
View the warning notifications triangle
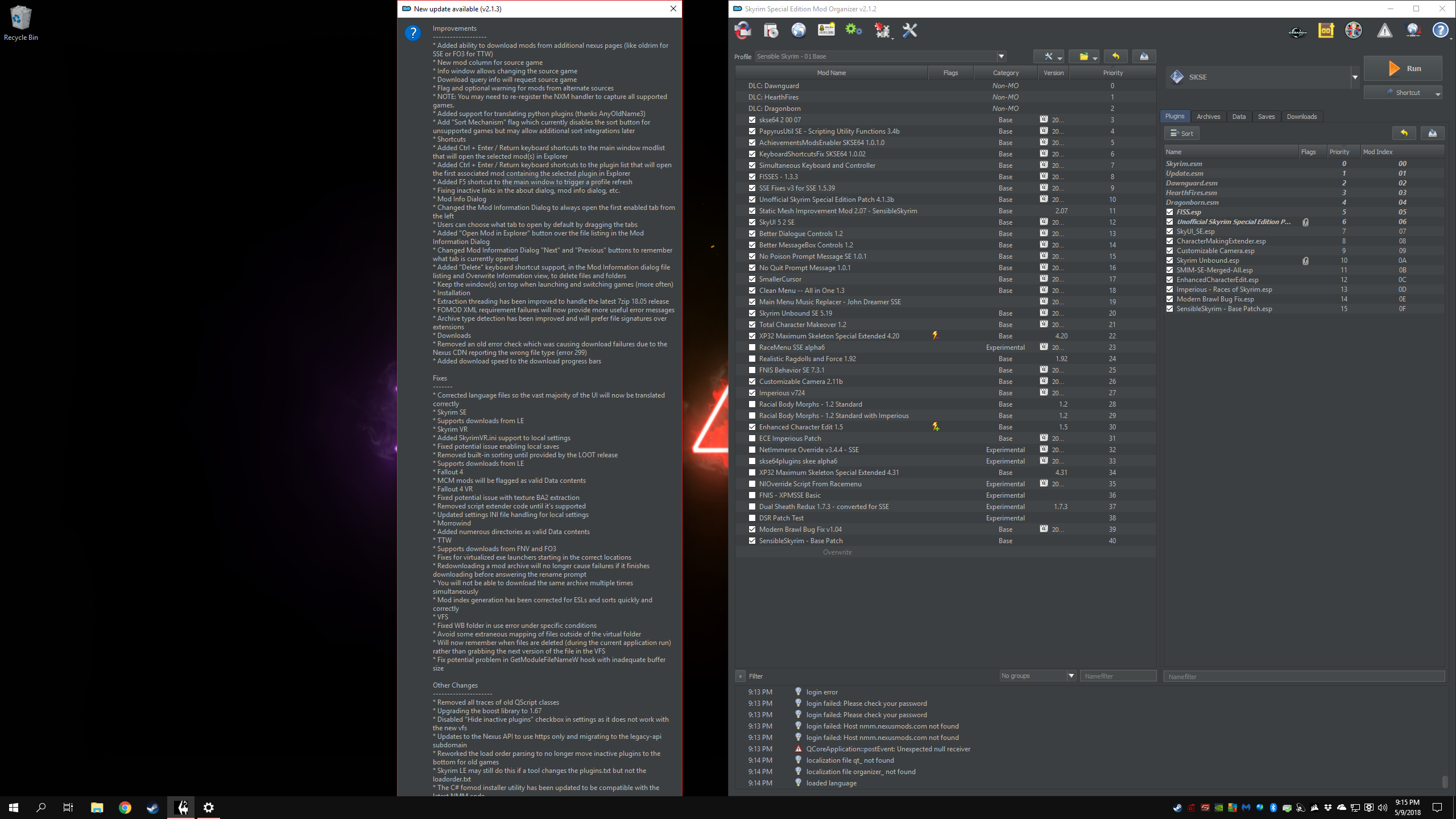1384,30
